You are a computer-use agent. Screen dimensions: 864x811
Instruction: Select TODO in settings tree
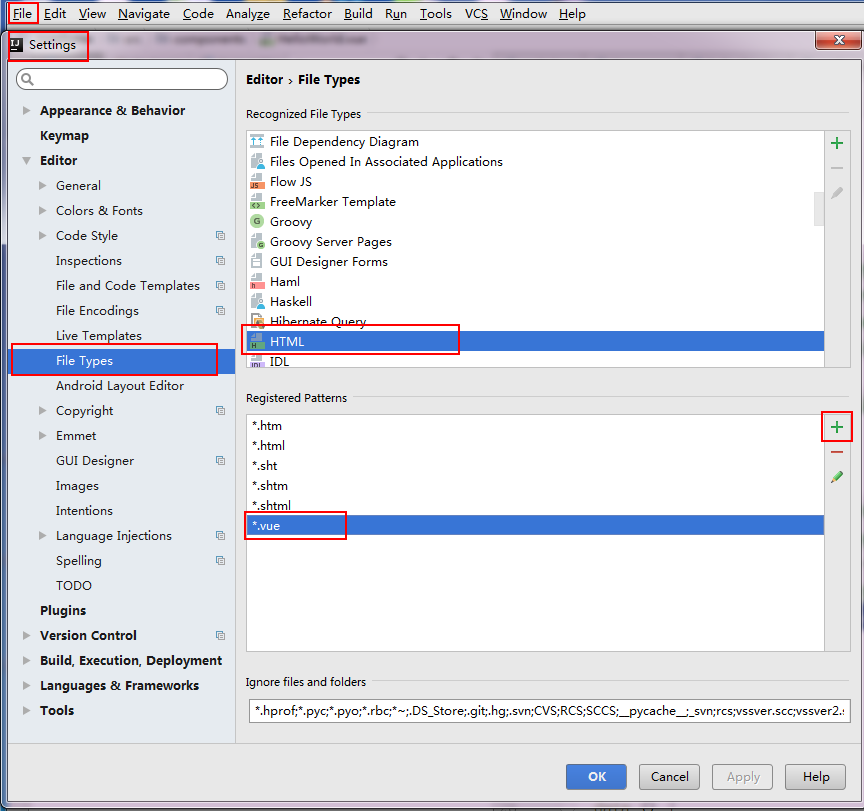pos(73,586)
